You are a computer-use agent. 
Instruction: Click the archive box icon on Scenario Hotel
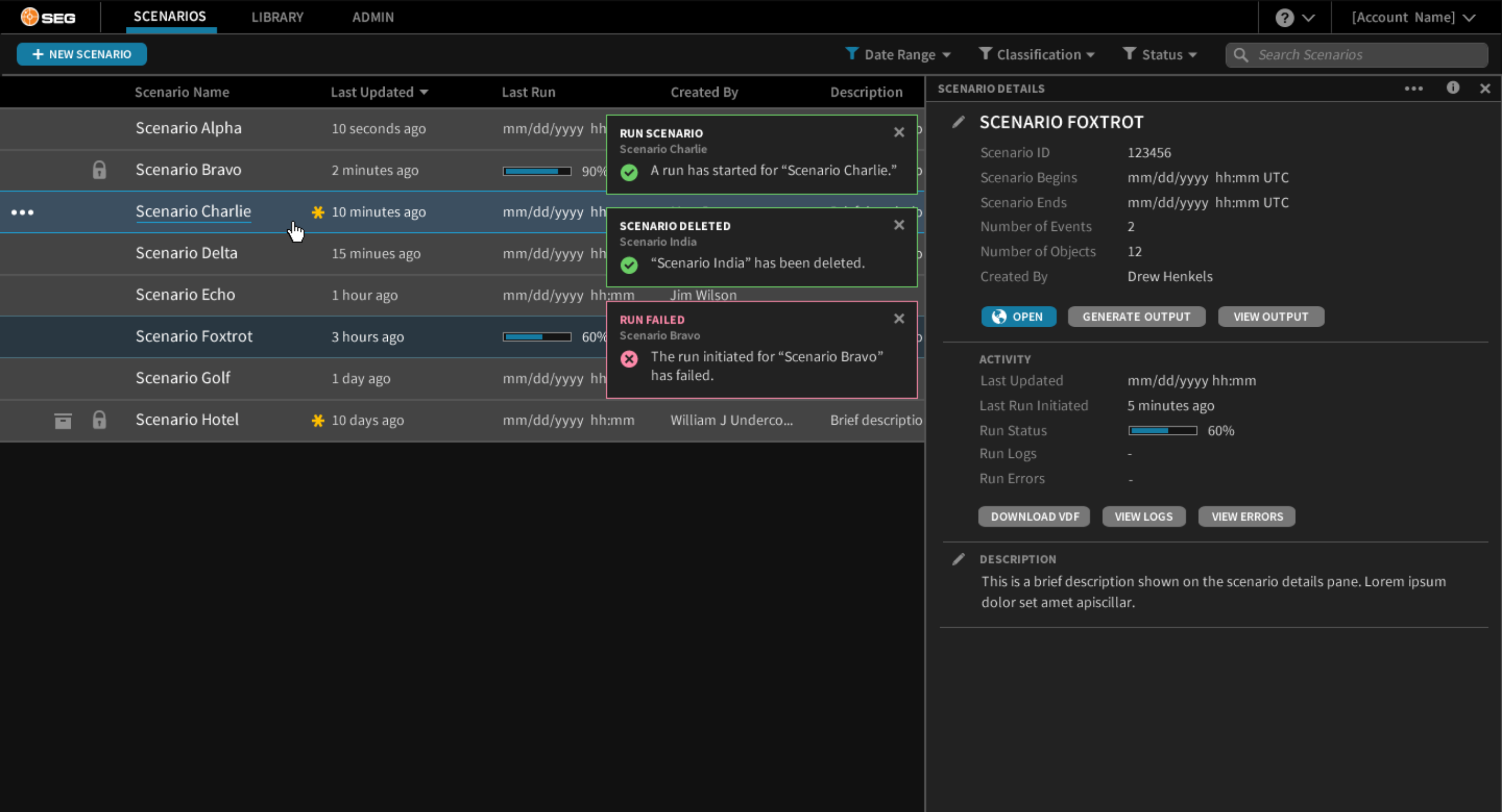click(x=63, y=420)
